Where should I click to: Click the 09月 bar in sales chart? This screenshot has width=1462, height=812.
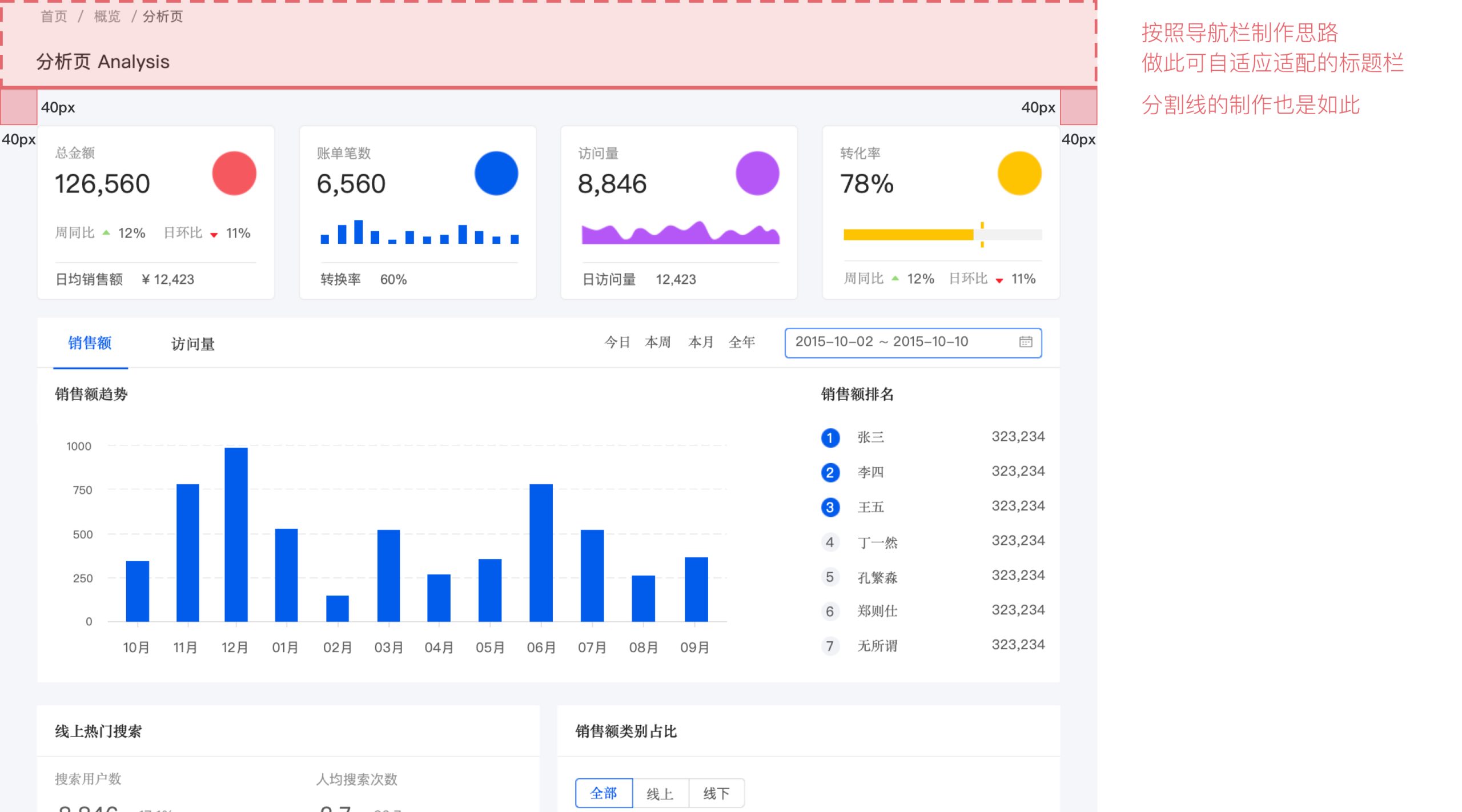point(696,589)
